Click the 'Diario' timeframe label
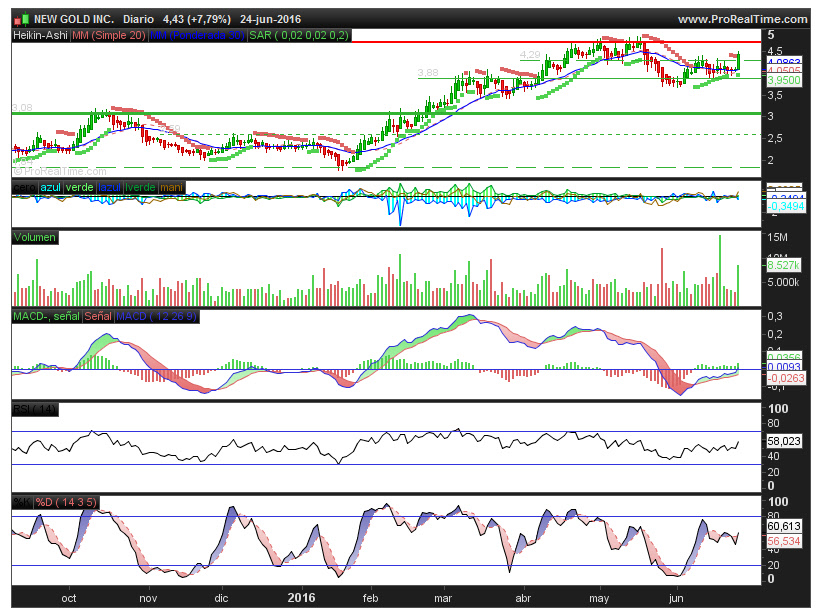The image size is (832, 616). (x=138, y=20)
